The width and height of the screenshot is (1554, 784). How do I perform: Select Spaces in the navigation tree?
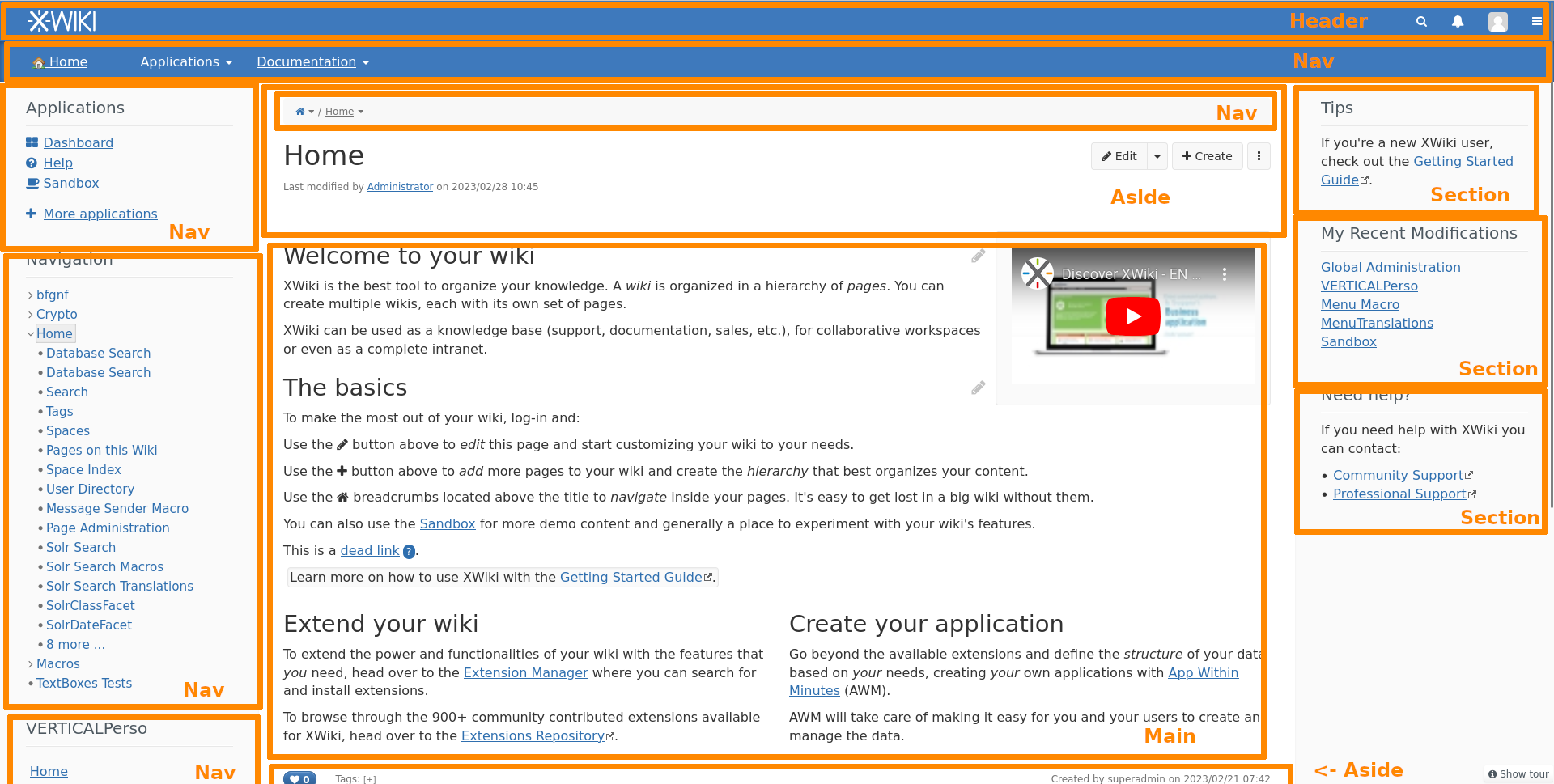point(68,431)
